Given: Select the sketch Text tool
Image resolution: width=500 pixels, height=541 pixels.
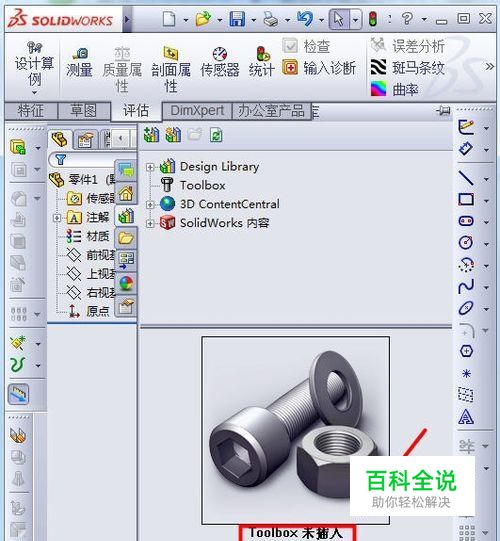Looking at the screenshot, I should click(466, 417).
